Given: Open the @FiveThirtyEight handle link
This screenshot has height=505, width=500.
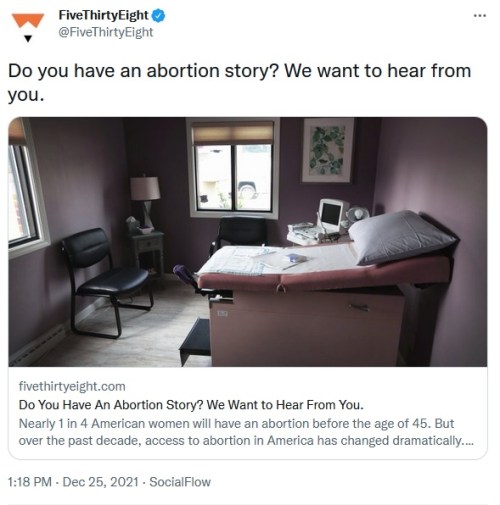Looking at the screenshot, I should 106,32.
